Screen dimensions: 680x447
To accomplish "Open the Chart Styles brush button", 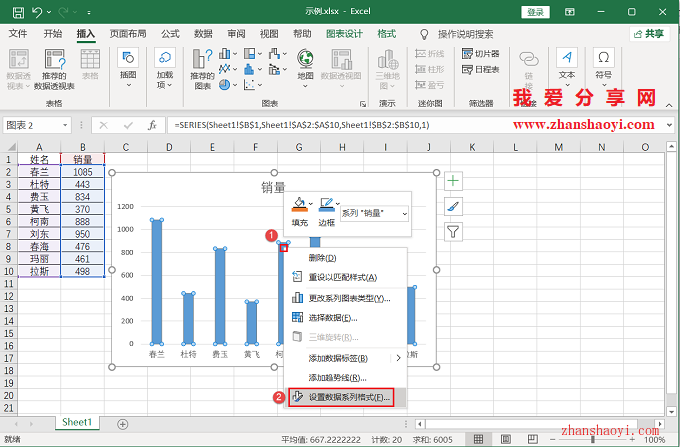I will [453, 206].
